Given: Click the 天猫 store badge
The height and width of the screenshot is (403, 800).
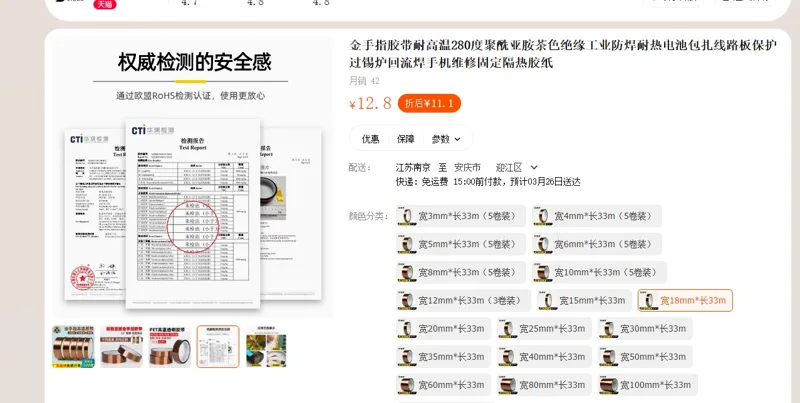Looking at the screenshot, I should (x=105, y=4).
